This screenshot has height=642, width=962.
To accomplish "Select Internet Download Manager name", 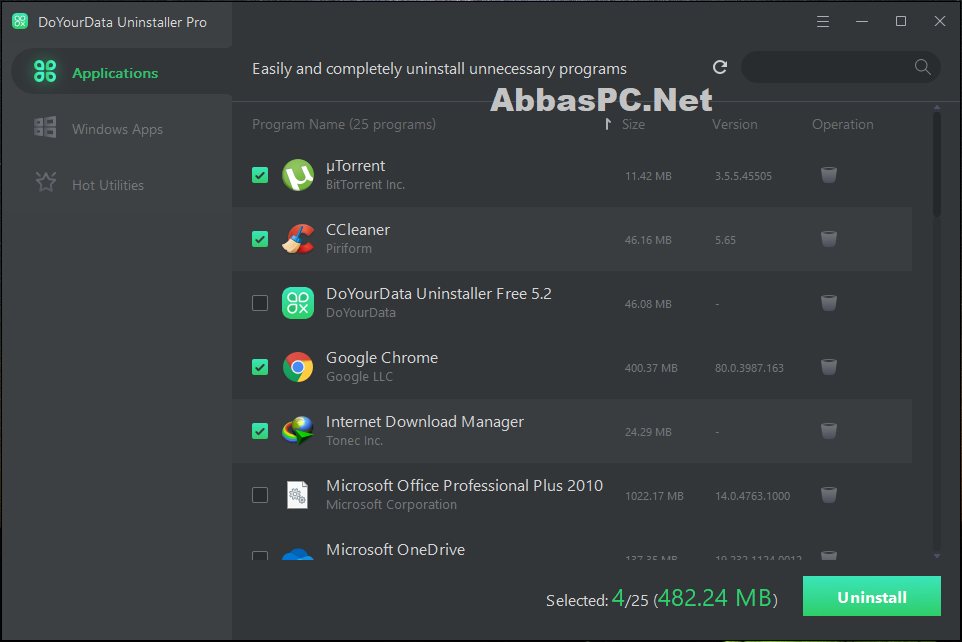I will pos(425,422).
